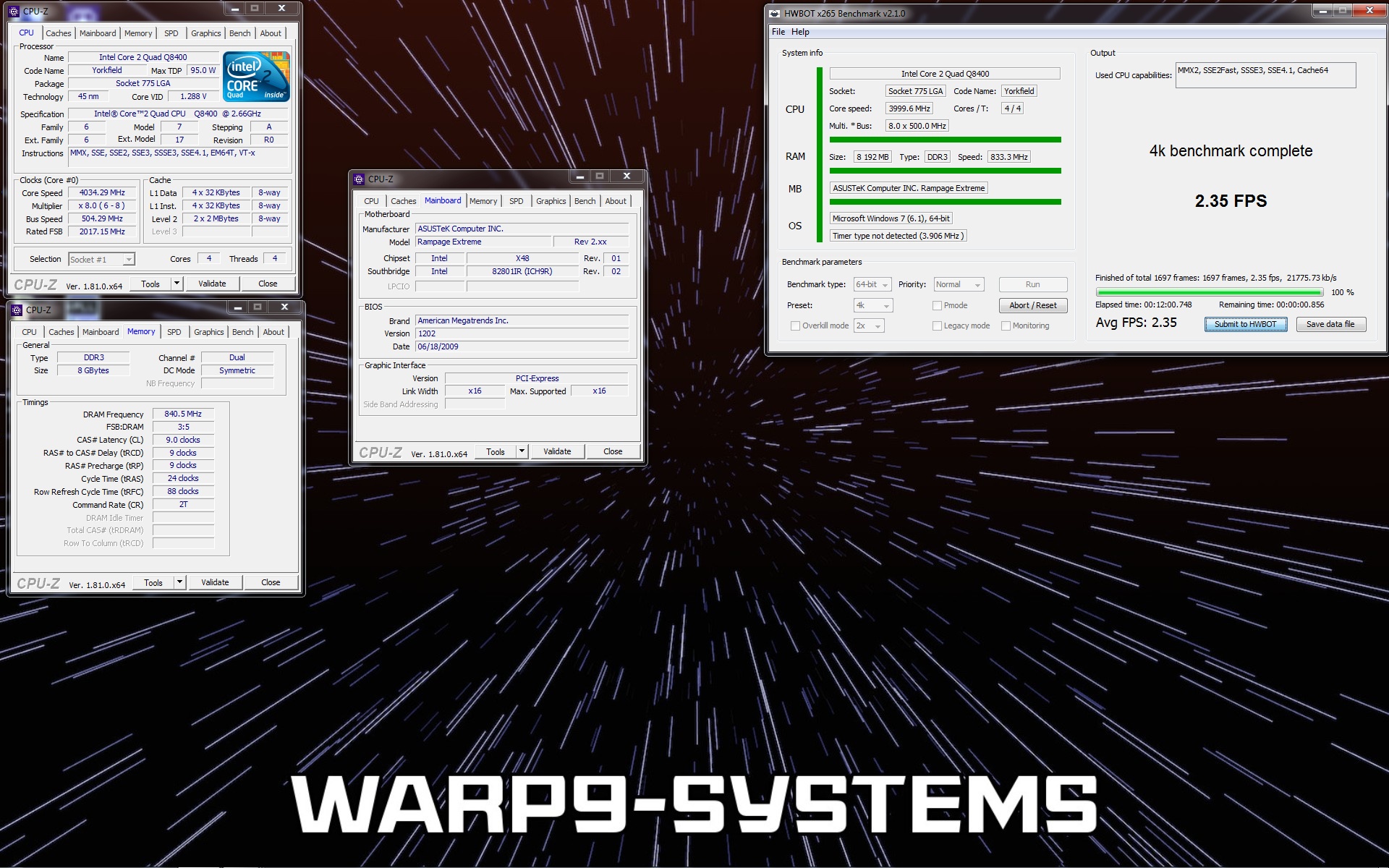Click BIOS date 06/18/2009 field
The height and width of the screenshot is (868, 1389).
522,346
